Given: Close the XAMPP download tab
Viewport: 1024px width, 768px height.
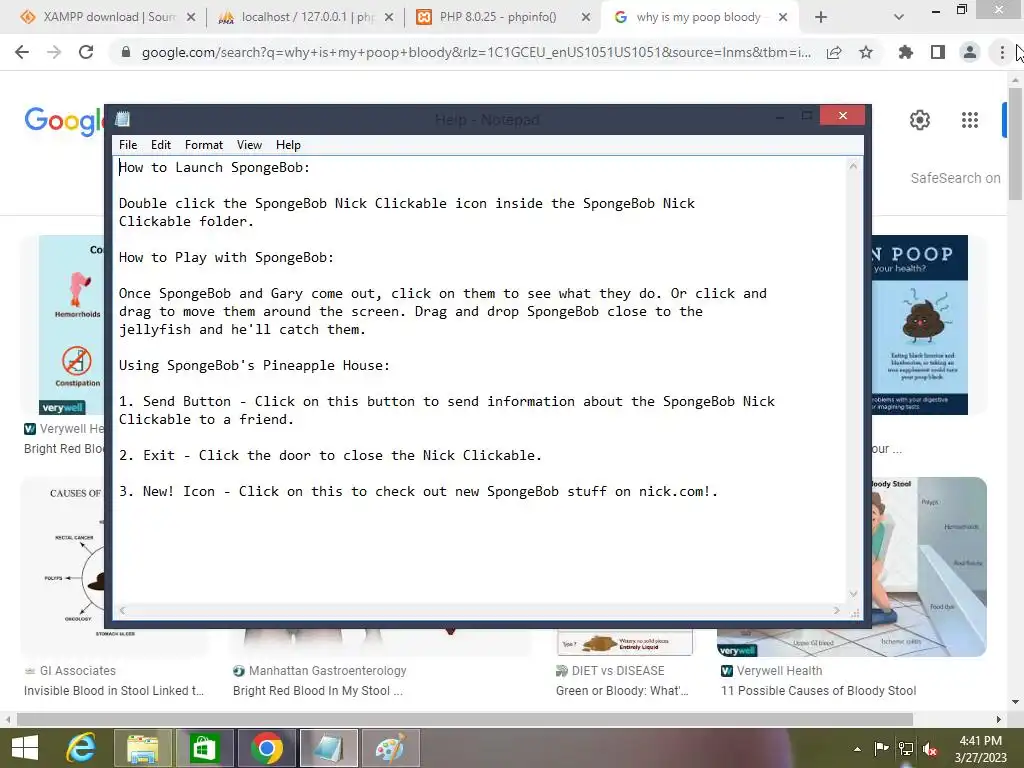Looking at the screenshot, I should pyautogui.click(x=191, y=18).
